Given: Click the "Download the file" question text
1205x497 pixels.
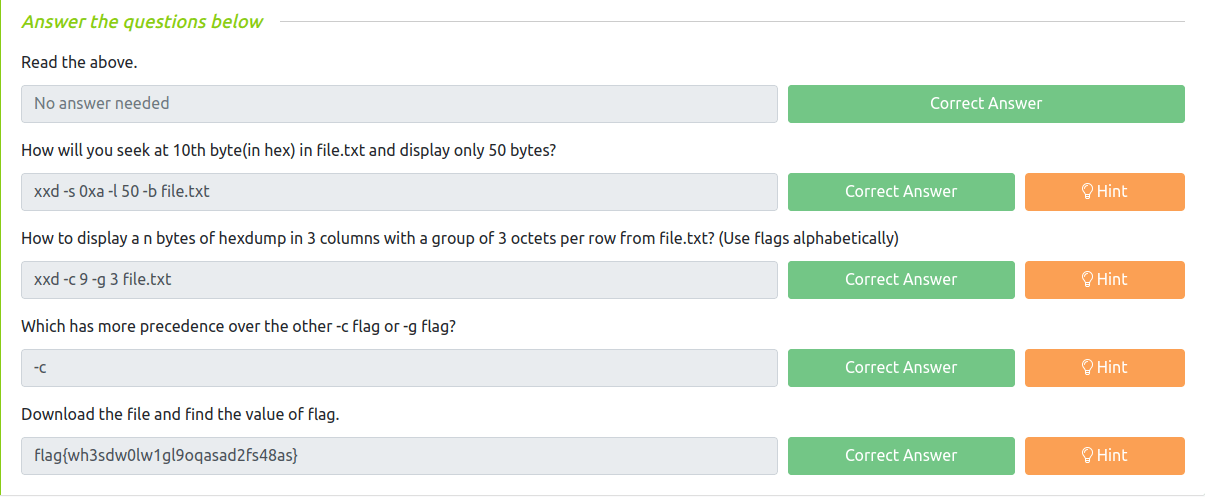Looking at the screenshot, I should (180, 415).
